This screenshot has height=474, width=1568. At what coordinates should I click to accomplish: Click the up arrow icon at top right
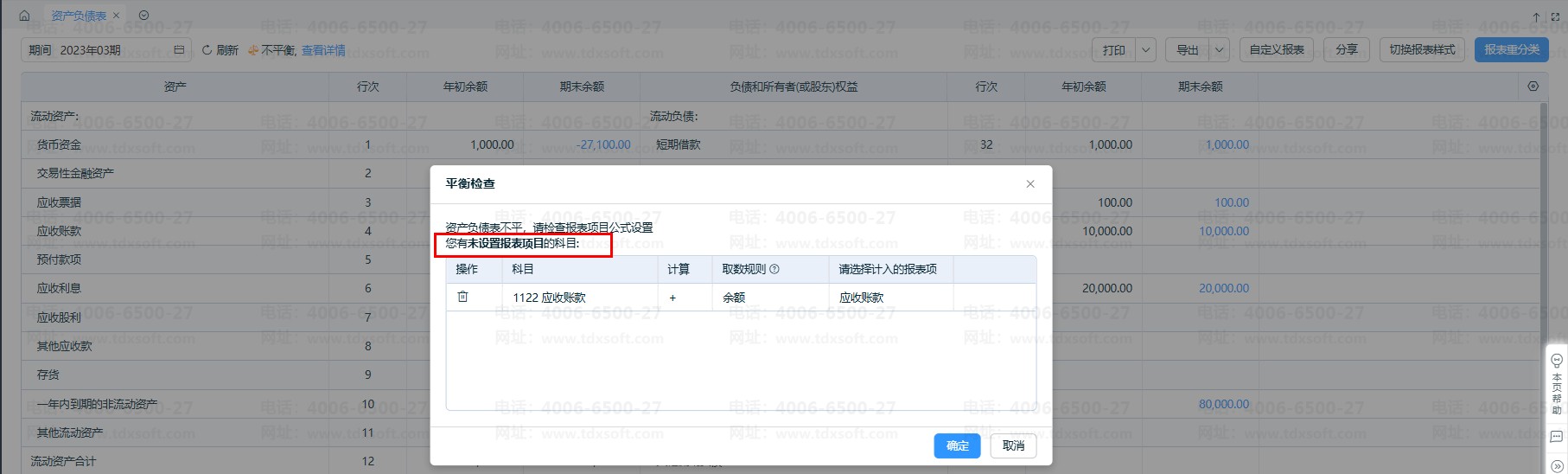coord(1536,16)
